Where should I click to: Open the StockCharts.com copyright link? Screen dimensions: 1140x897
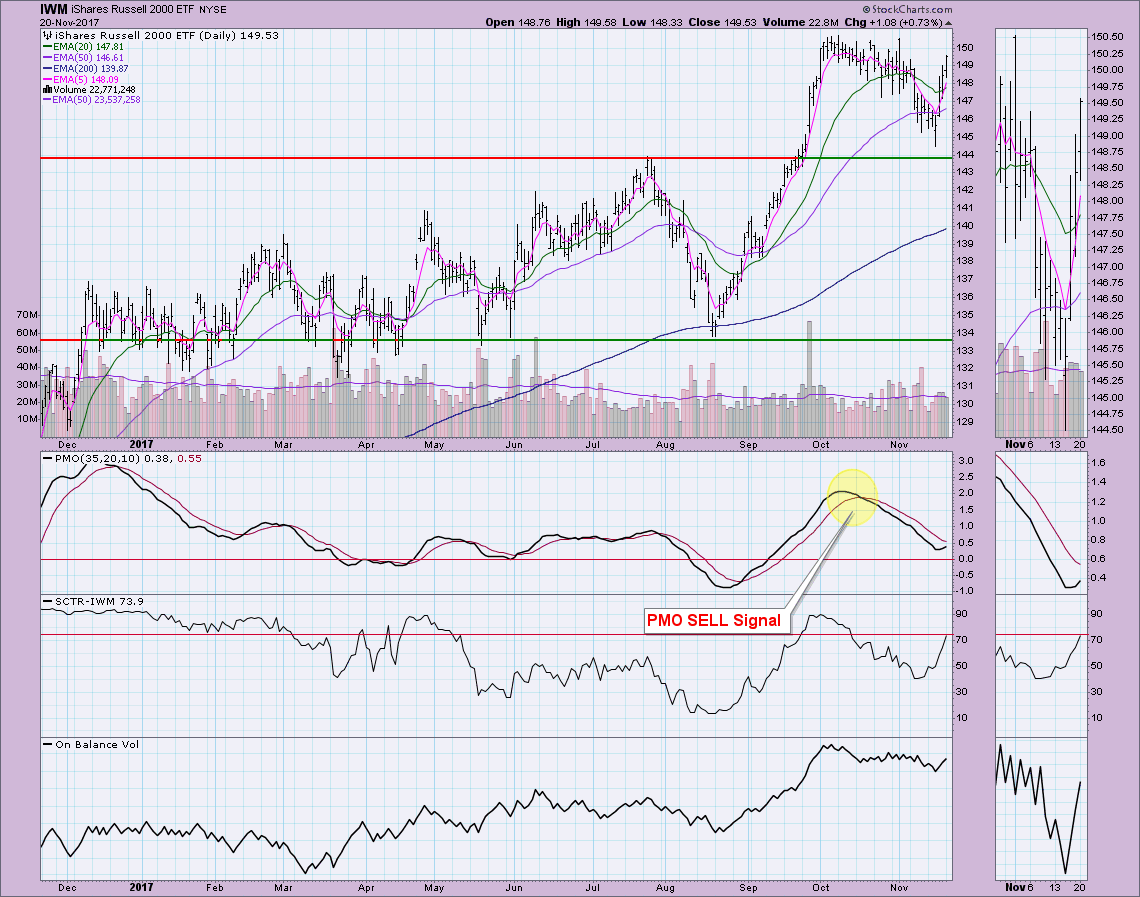tap(907, 9)
